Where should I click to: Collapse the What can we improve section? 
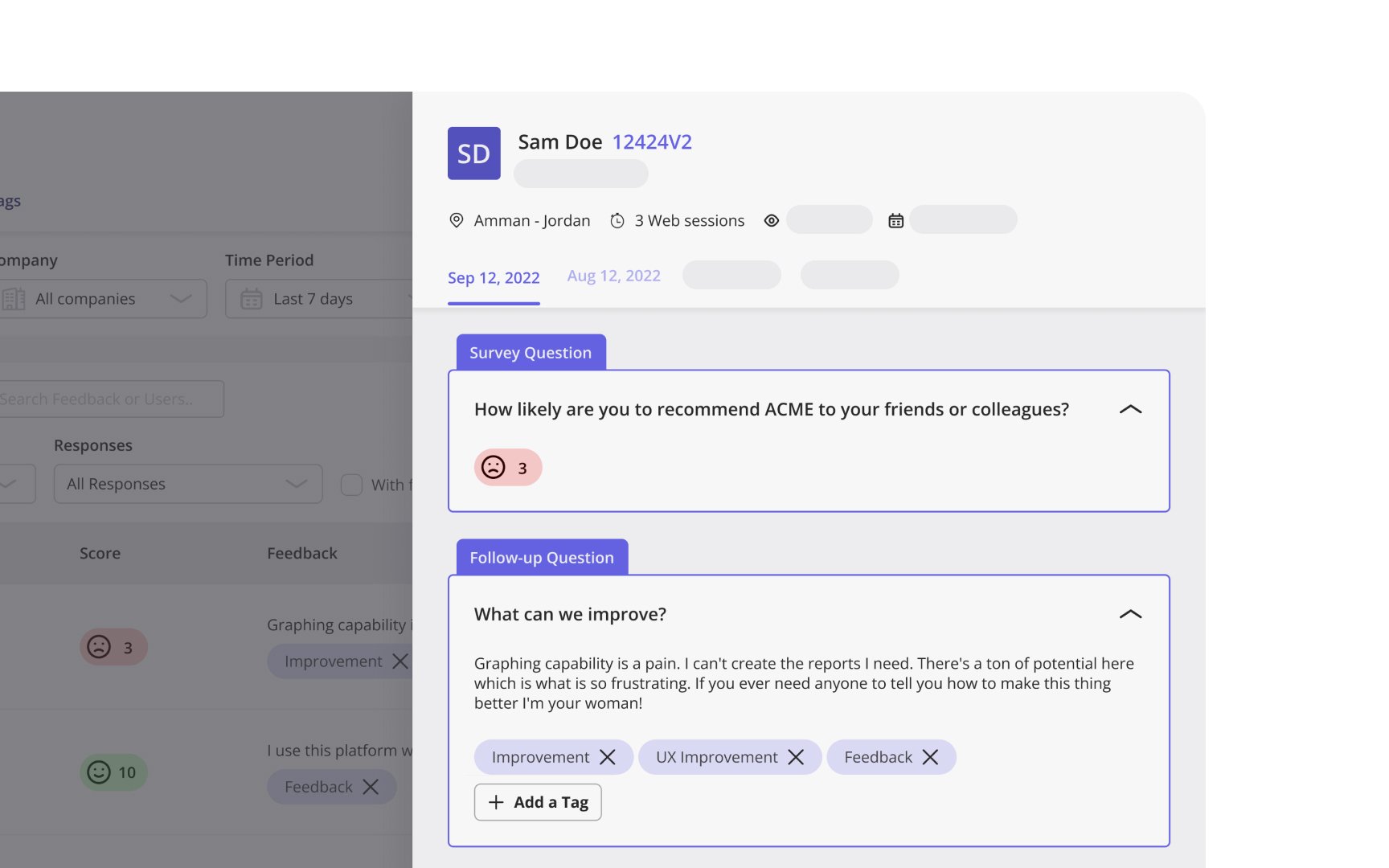[1130, 614]
